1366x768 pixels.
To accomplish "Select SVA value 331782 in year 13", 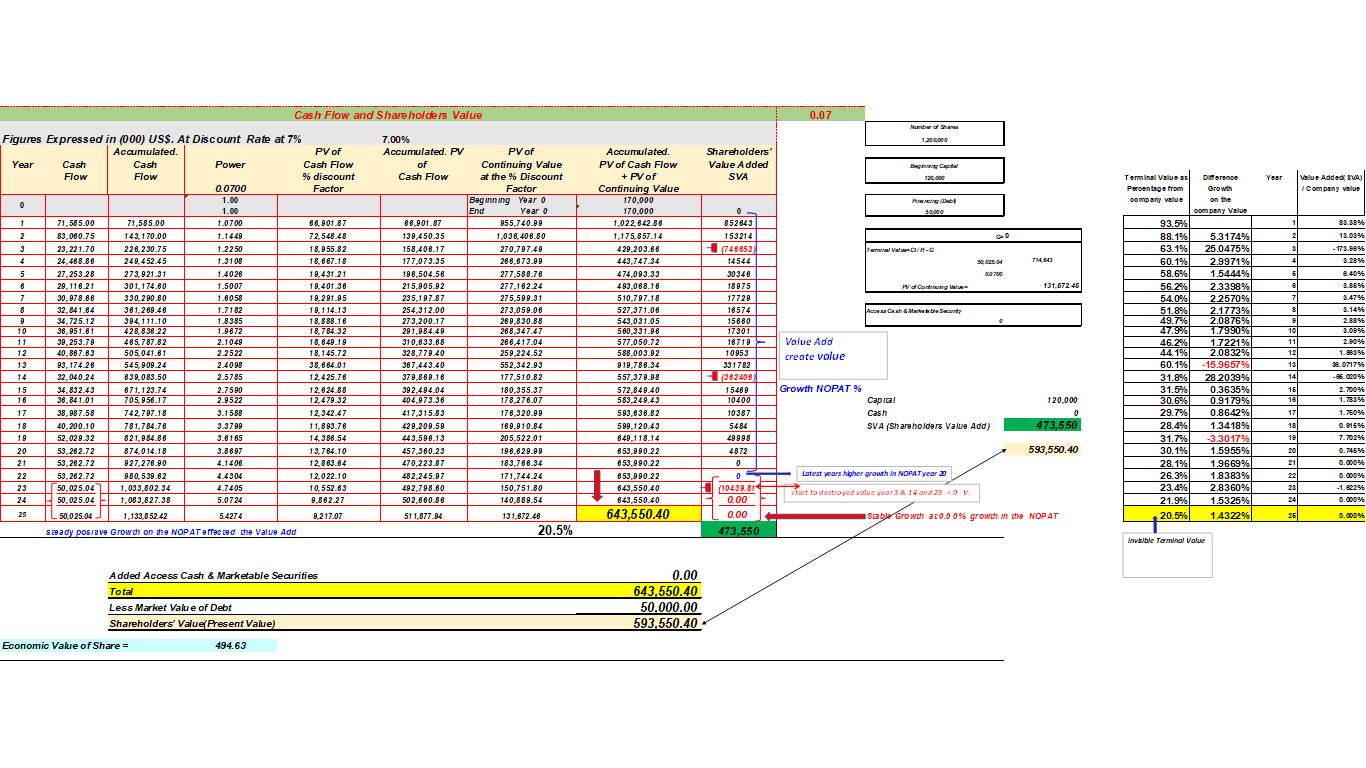I will click(x=738, y=366).
